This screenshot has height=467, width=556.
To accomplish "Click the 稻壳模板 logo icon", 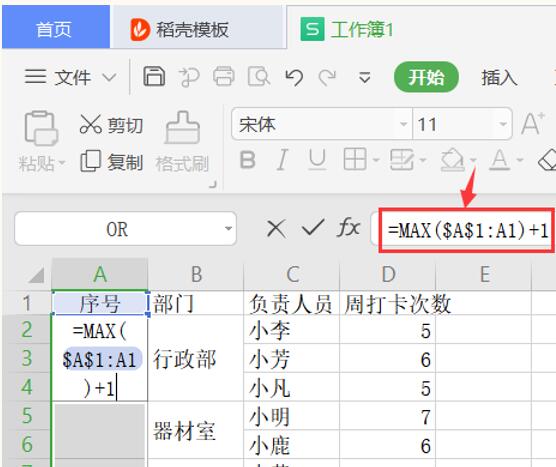I will 140,30.
